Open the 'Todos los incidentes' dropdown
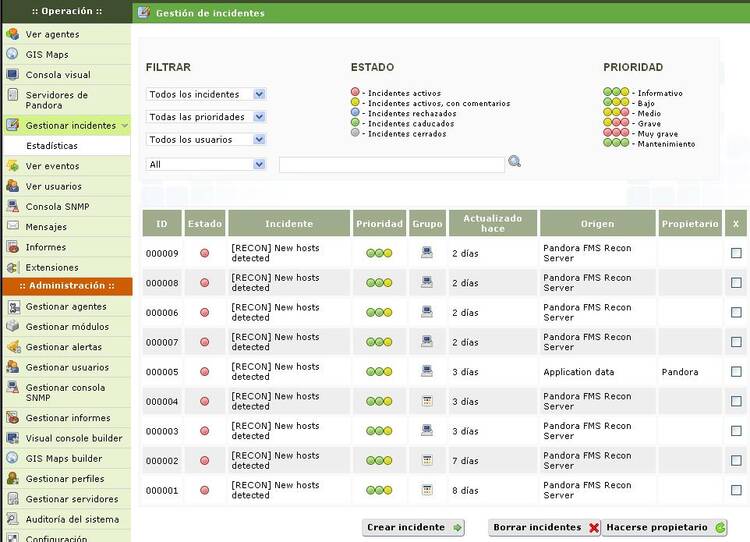The image size is (750, 542). [206, 94]
